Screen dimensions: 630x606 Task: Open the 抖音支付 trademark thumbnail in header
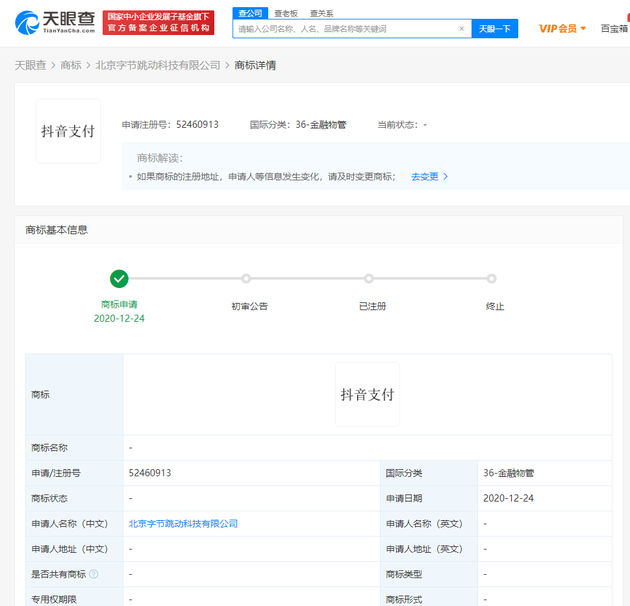pyautogui.click(x=68, y=131)
